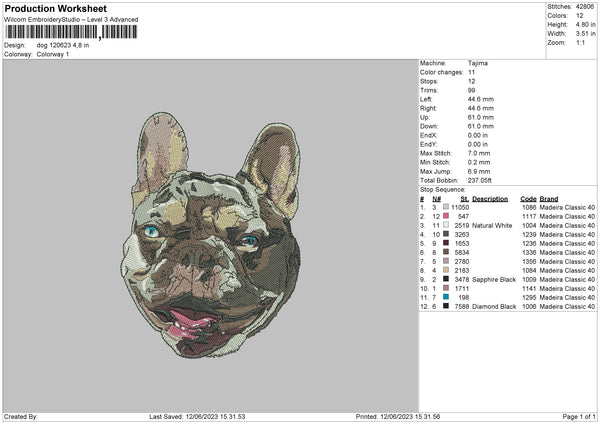Click the pink thread color swatch
Screen dimensions: 600x424
click(446, 216)
